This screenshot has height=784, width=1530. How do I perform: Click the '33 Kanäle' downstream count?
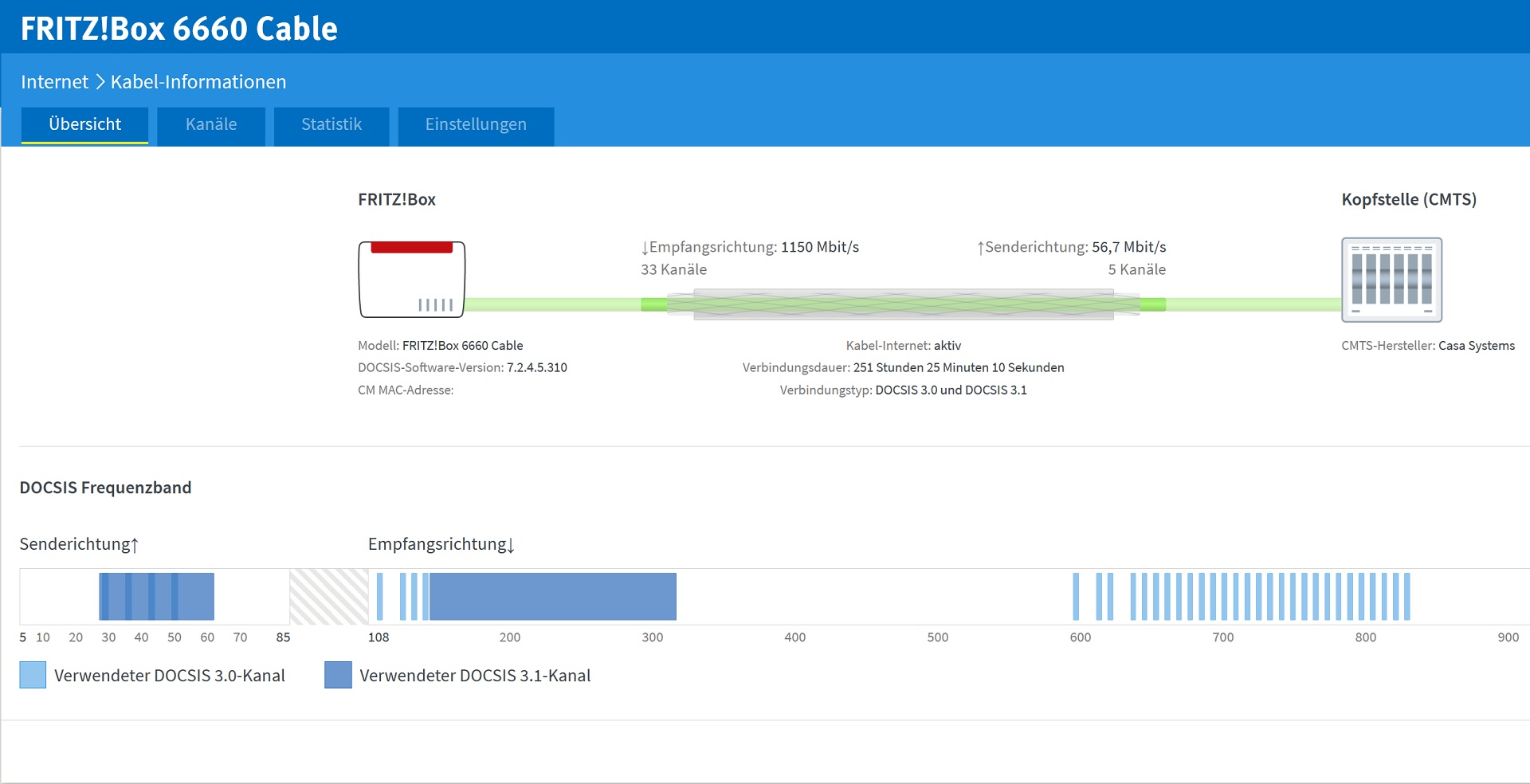[673, 269]
